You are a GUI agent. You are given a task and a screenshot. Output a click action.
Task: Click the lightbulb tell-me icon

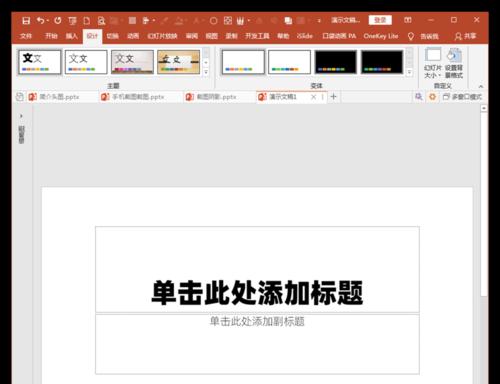click(411, 36)
